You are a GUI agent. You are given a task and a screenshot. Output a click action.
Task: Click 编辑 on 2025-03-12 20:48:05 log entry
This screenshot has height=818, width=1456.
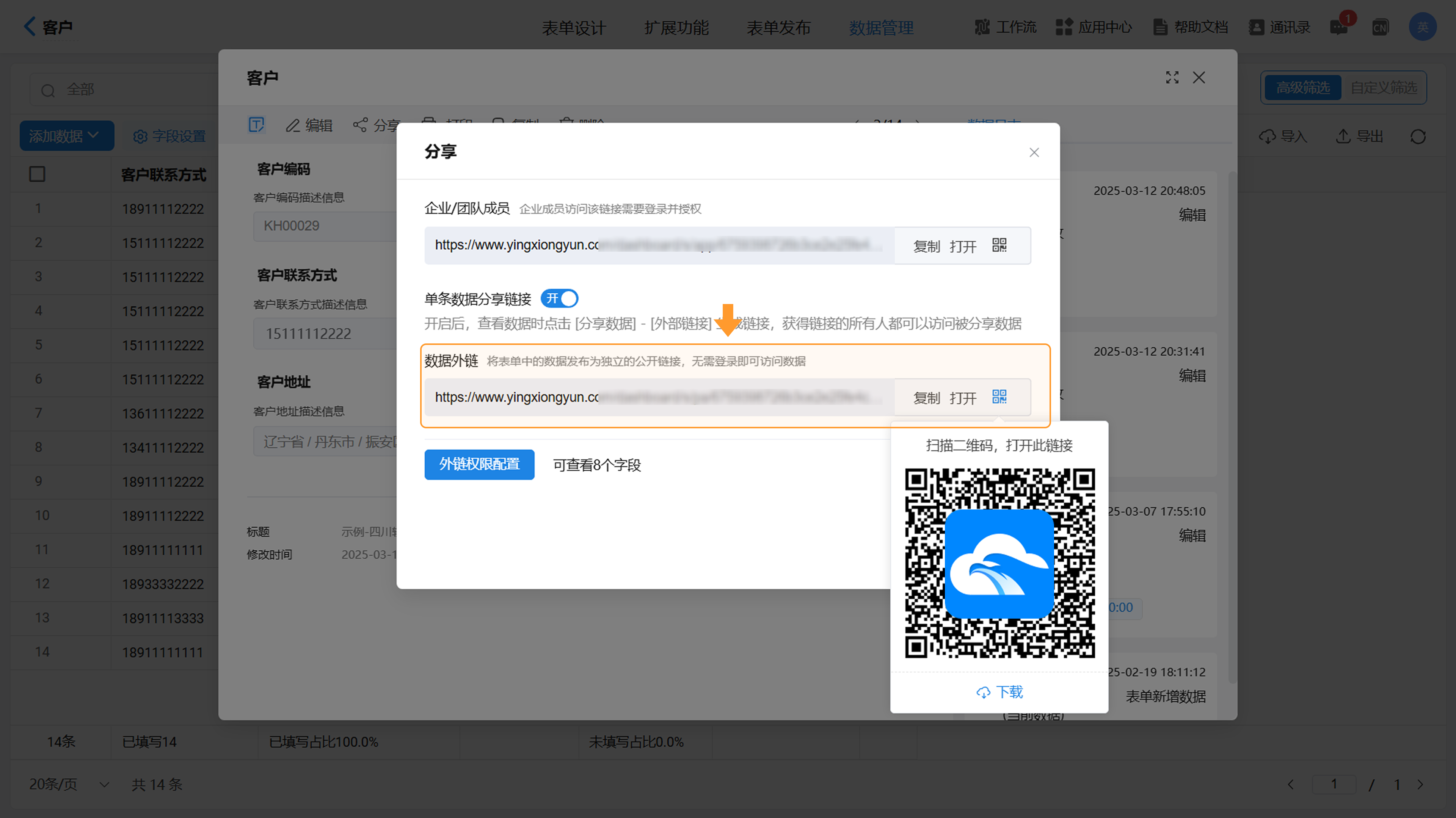[1192, 215]
